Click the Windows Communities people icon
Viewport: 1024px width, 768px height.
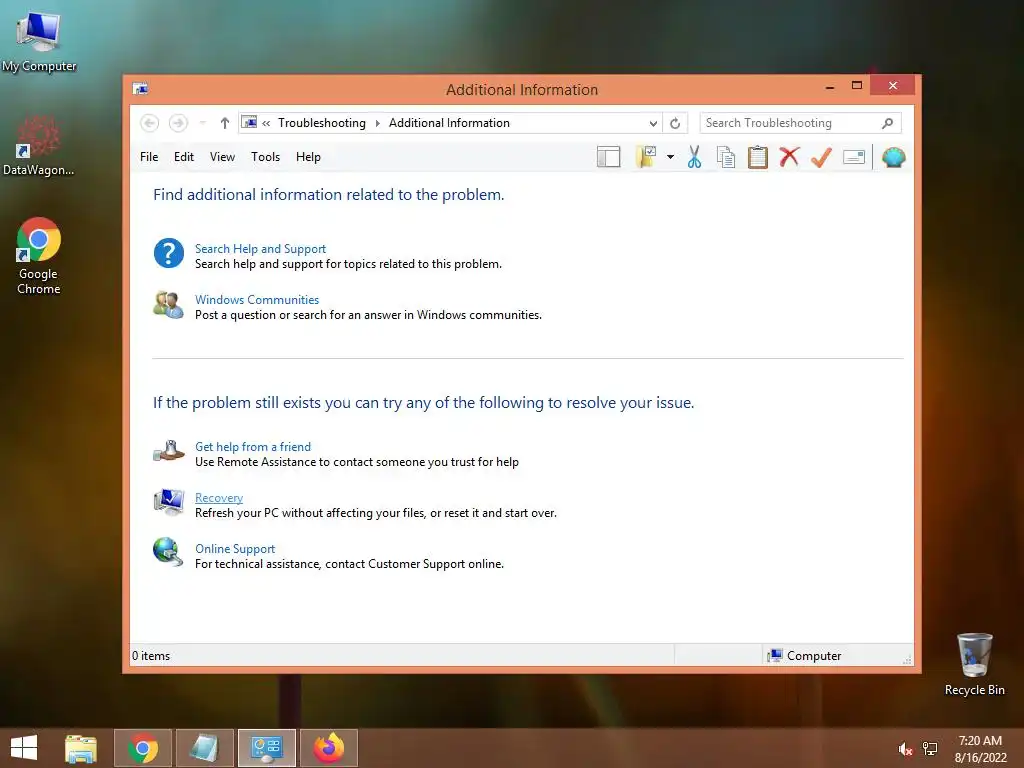pyautogui.click(x=168, y=304)
